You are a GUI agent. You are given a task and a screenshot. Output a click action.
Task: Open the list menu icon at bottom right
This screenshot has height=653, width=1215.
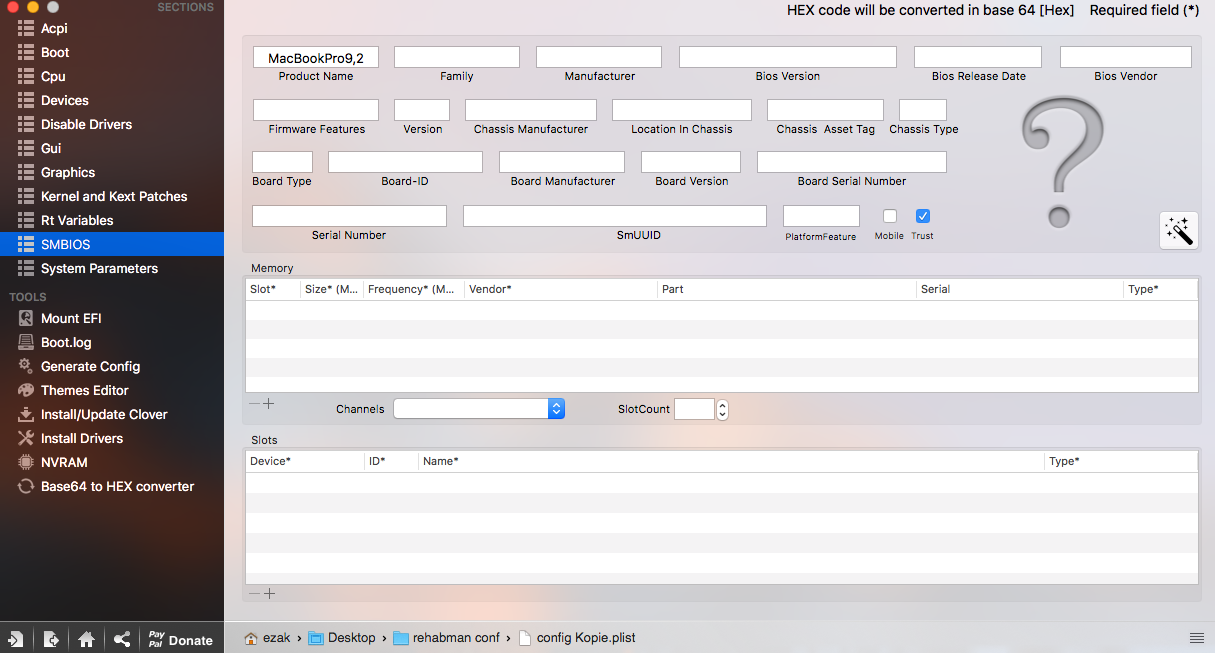pyautogui.click(x=1197, y=638)
